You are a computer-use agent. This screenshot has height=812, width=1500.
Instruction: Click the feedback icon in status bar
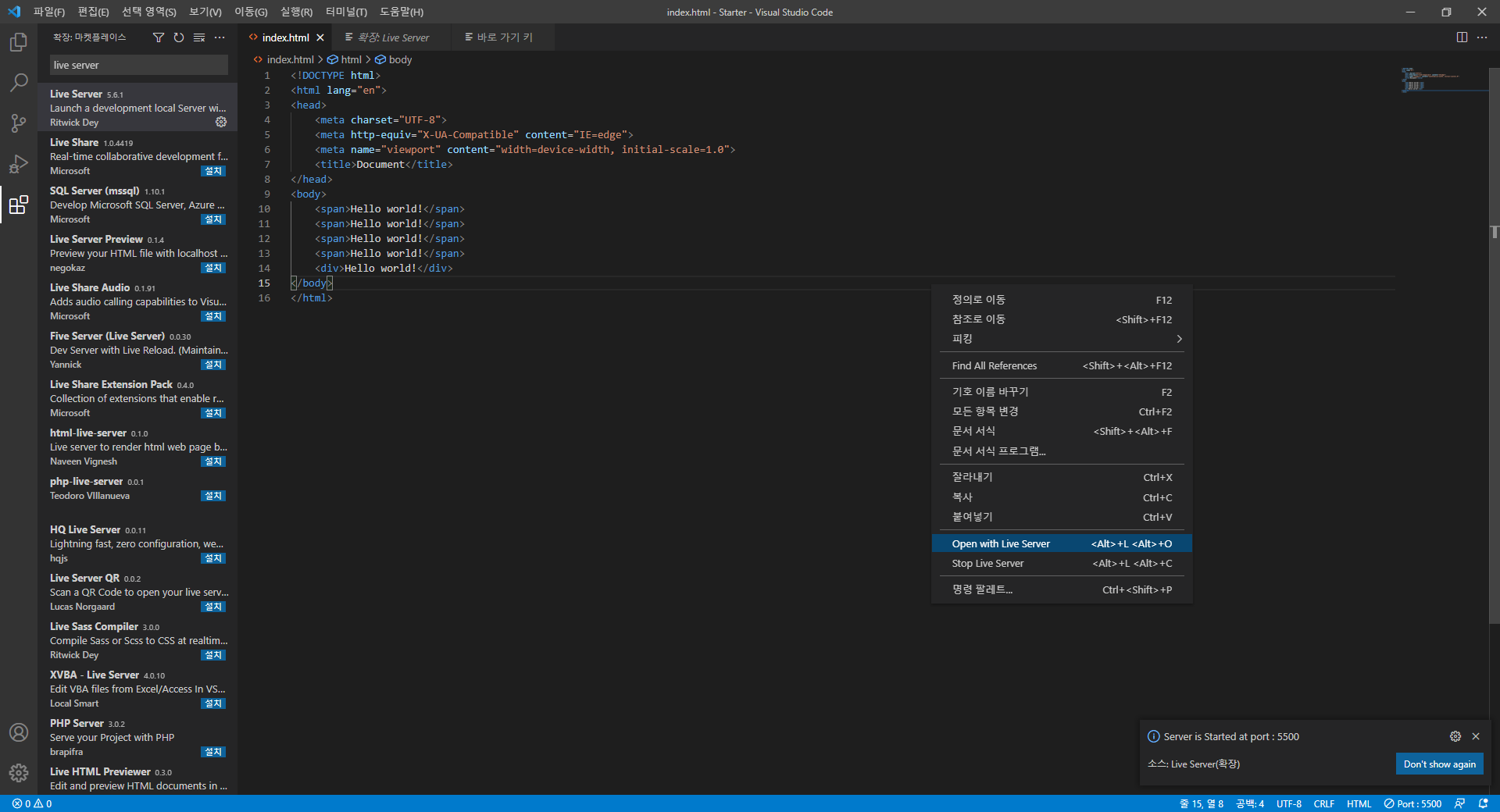[1459, 803]
